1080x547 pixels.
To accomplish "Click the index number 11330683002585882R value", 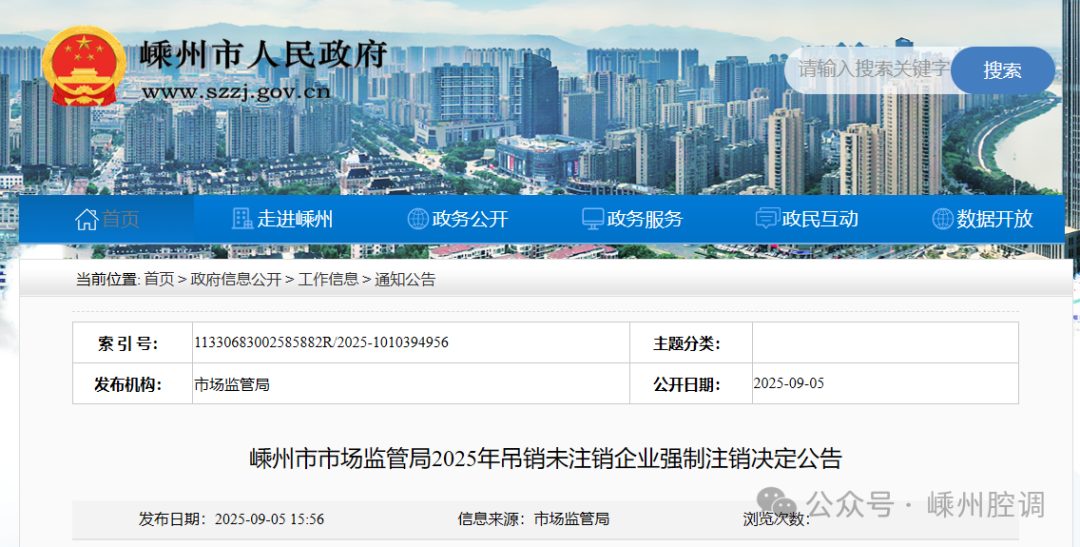I will click(x=320, y=343).
